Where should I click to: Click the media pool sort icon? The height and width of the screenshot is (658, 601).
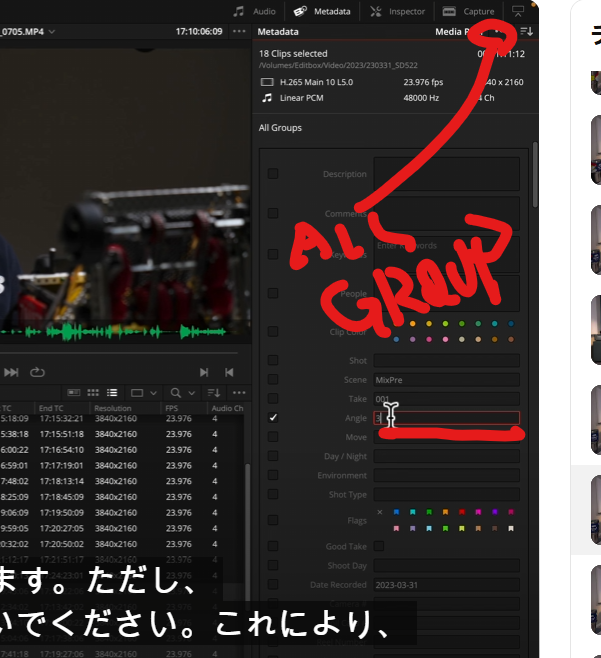click(x=214, y=393)
